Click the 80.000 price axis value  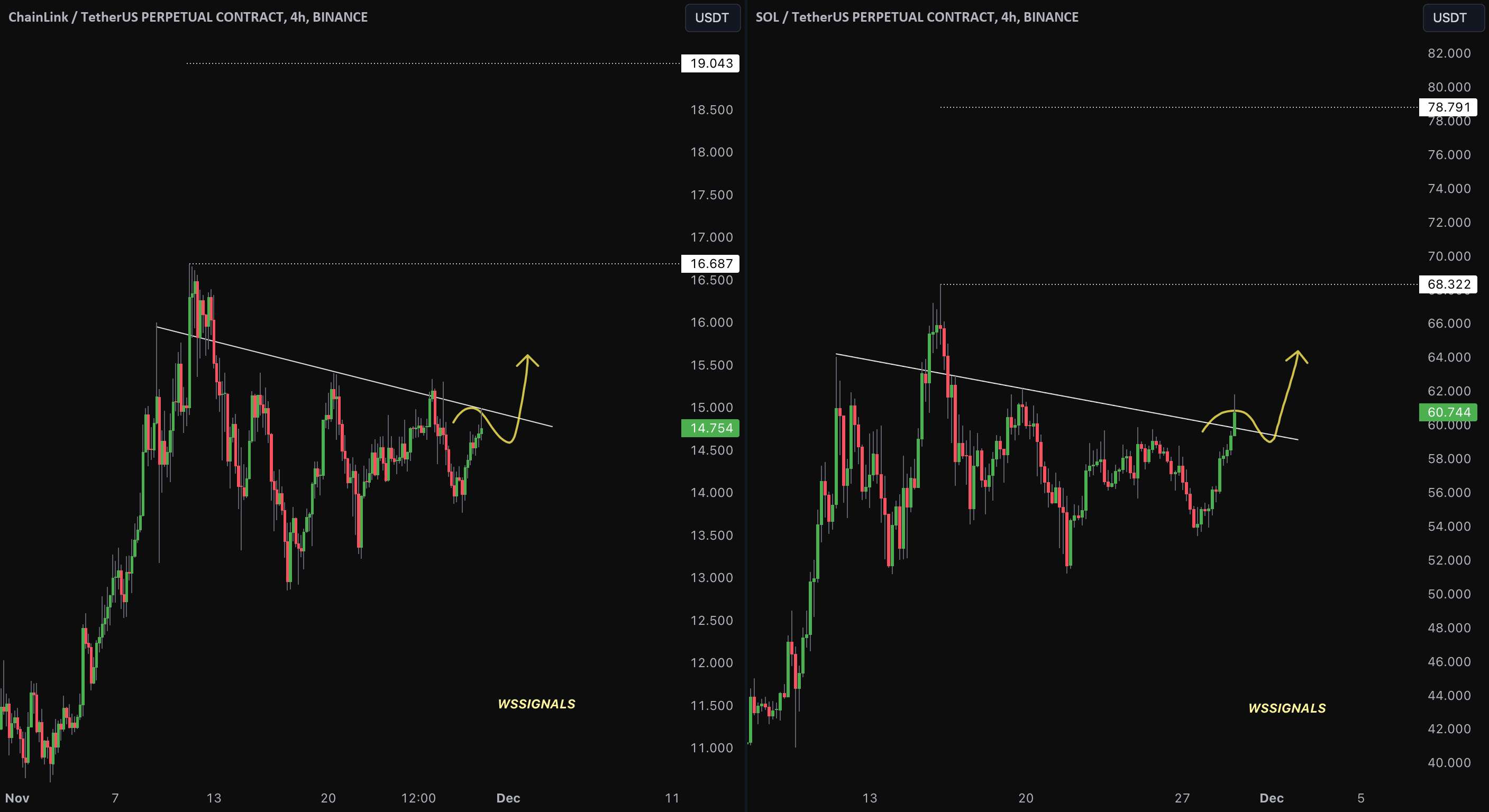click(1449, 87)
